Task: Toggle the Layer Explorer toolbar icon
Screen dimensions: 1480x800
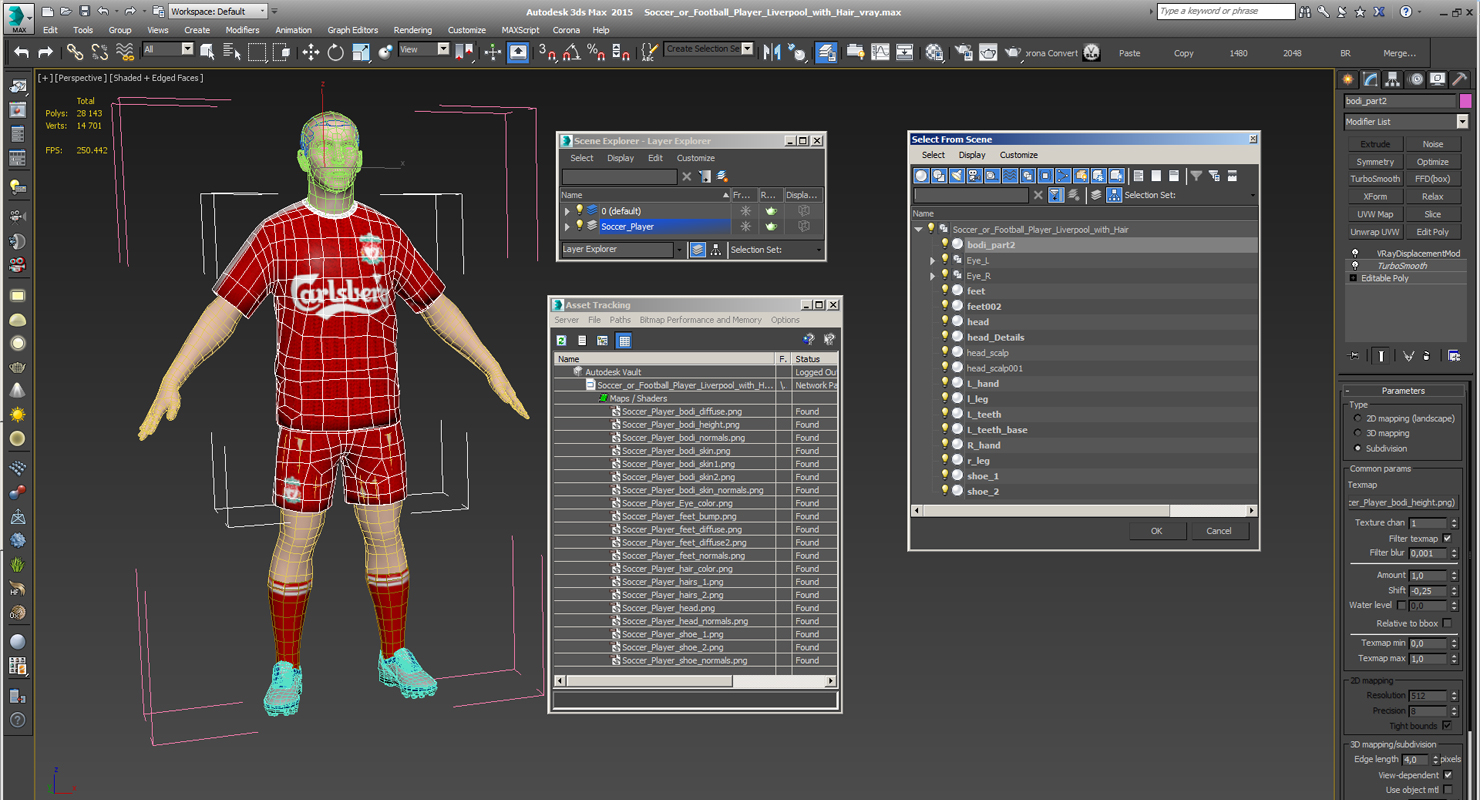Action: point(826,52)
